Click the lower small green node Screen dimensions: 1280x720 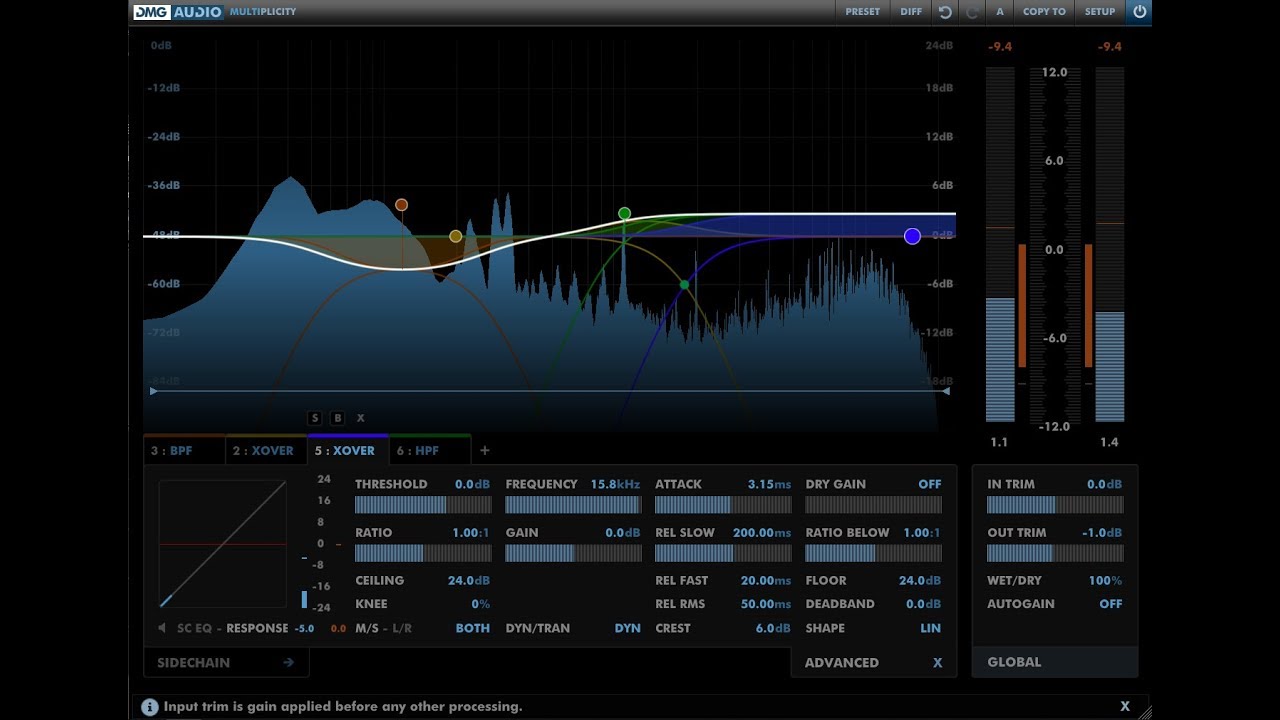(684, 285)
